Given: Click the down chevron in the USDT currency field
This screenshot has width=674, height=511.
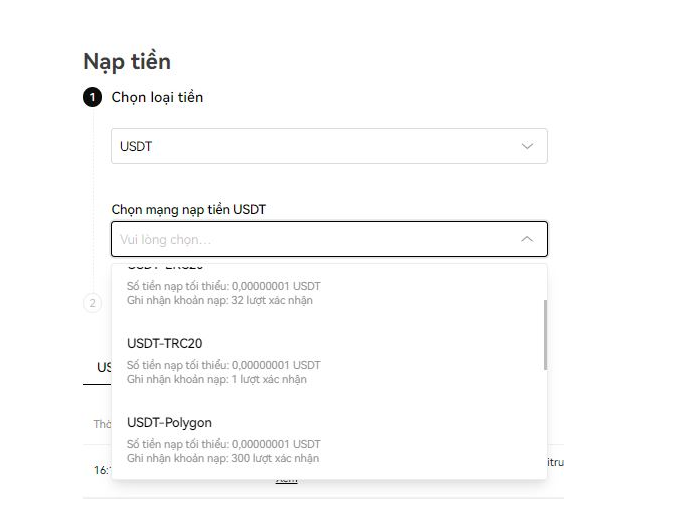Looking at the screenshot, I should pos(527,146).
